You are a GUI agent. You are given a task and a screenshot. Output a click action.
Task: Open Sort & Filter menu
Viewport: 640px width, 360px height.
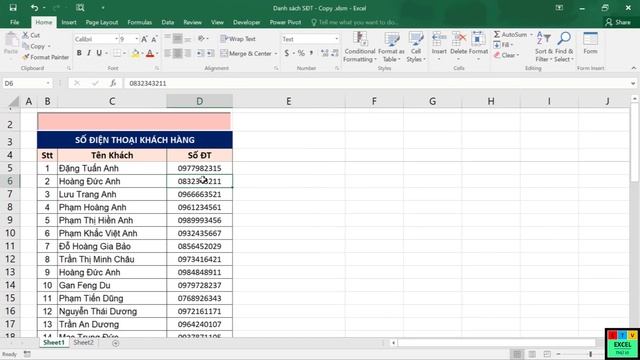543,47
